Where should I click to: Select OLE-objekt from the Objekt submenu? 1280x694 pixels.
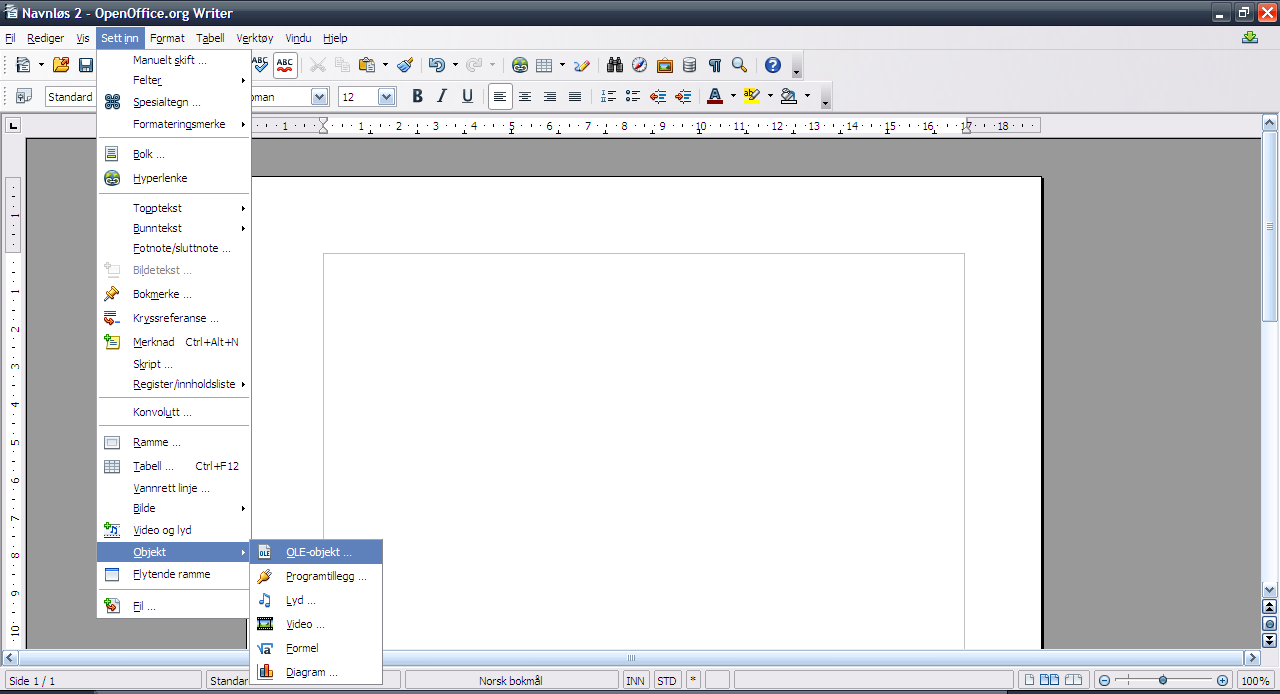(316, 552)
